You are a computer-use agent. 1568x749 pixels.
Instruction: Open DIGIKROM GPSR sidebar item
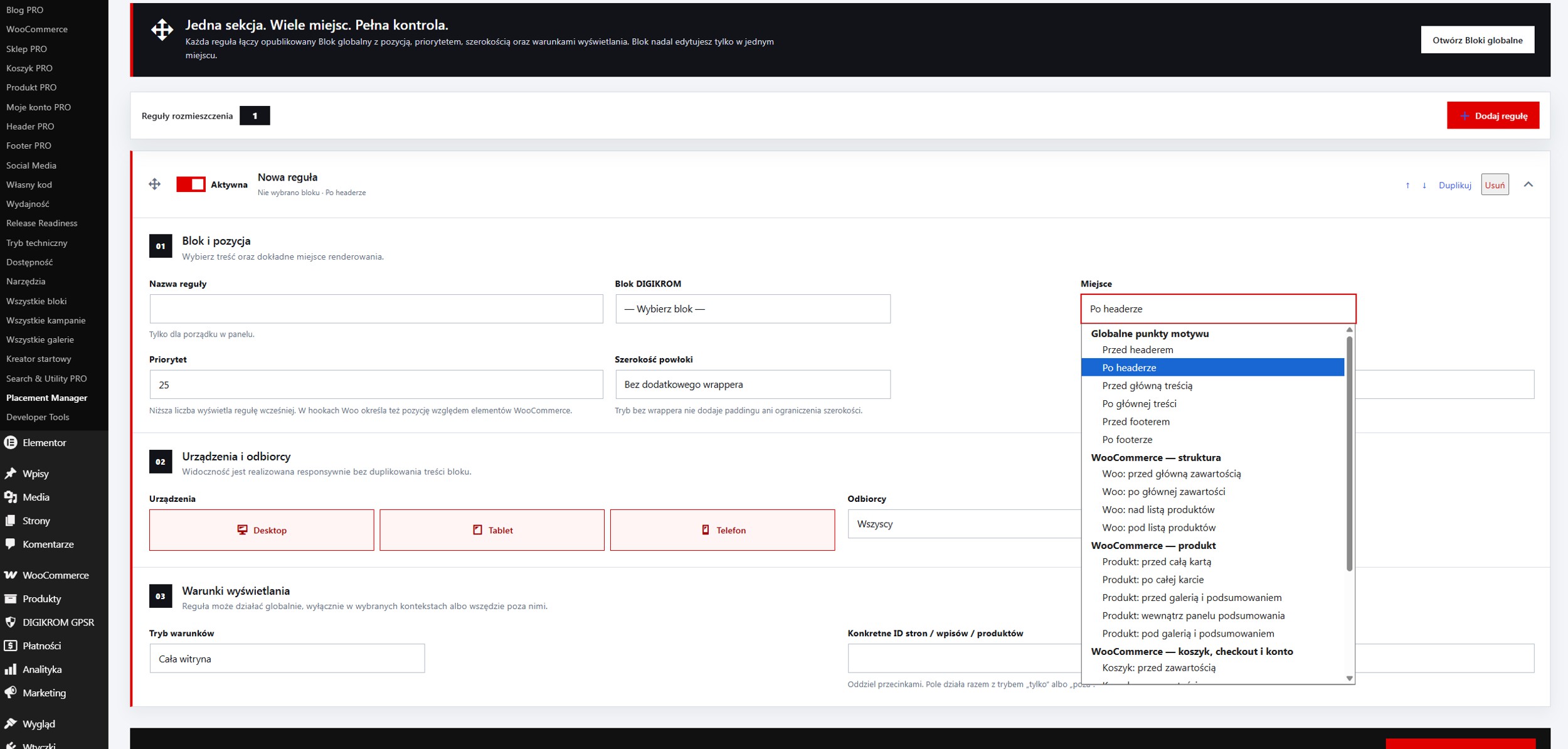point(58,622)
